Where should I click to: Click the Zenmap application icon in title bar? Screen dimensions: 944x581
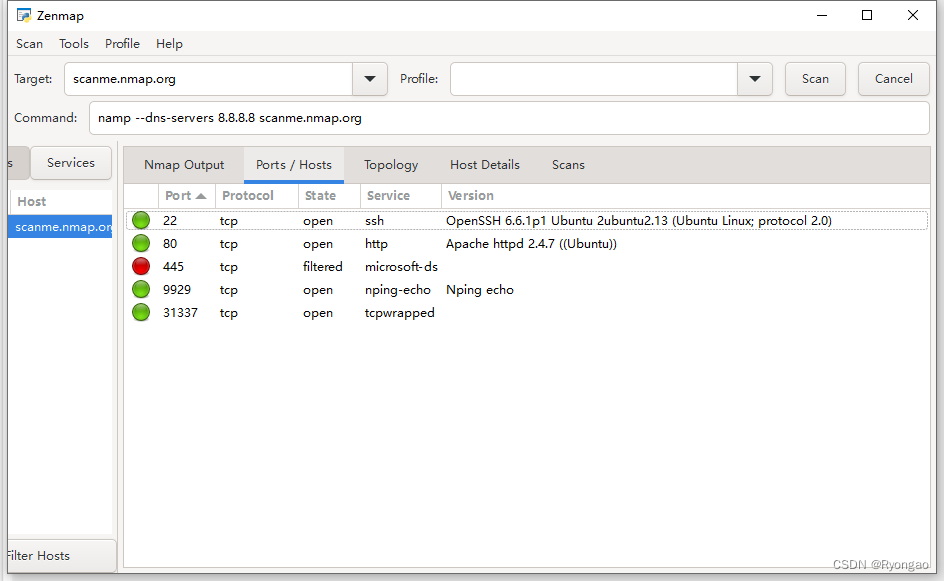(x=23, y=15)
